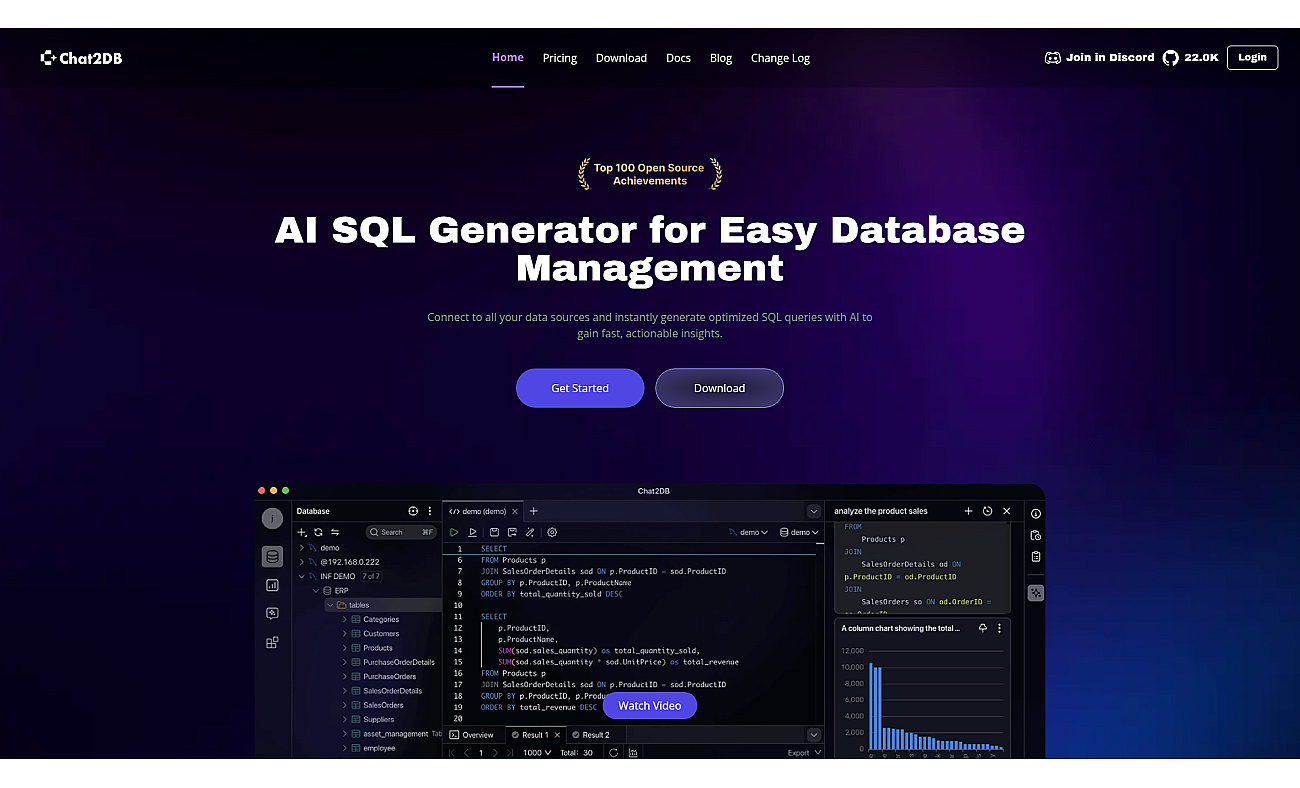Collapse the 'tables' folder
1300x788 pixels.
pyautogui.click(x=330, y=605)
